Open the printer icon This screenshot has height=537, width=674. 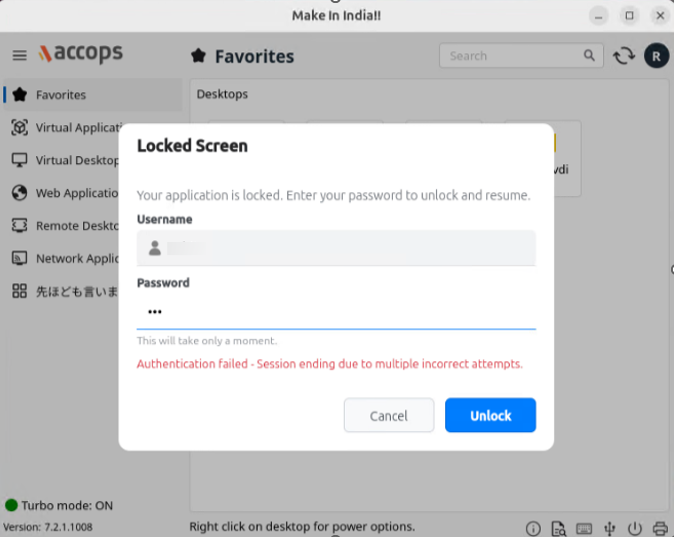[x=660, y=528]
